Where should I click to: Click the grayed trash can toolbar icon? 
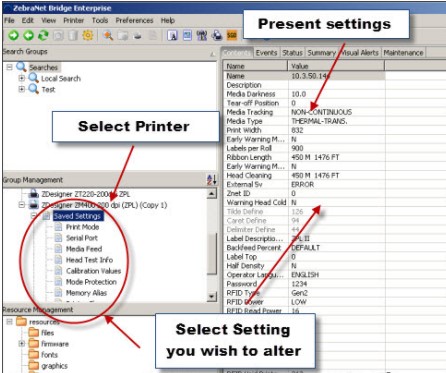click(x=73, y=35)
